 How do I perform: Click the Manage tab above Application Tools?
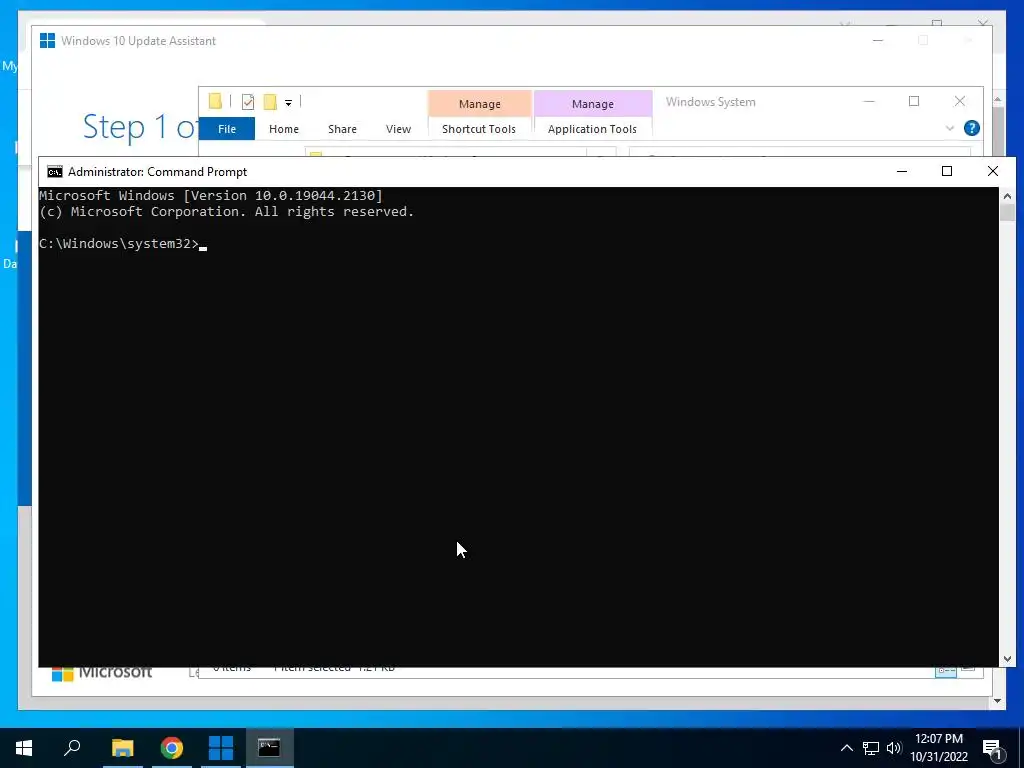[x=593, y=104]
